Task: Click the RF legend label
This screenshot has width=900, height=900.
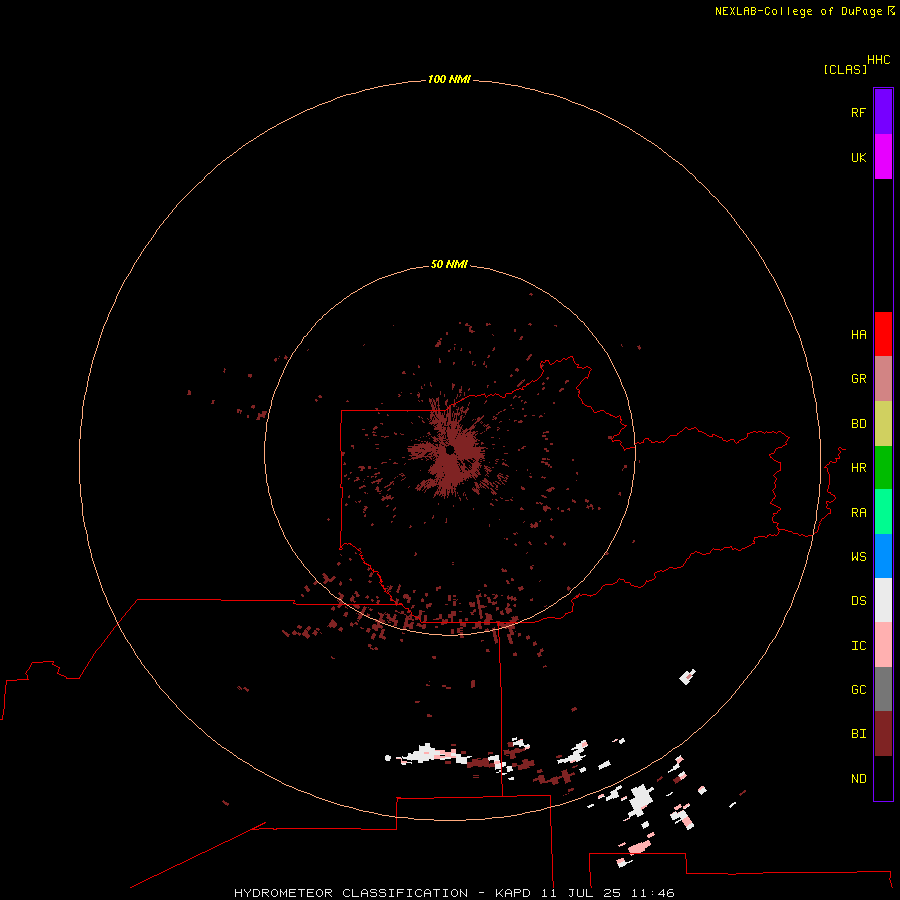Action: (858, 112)
